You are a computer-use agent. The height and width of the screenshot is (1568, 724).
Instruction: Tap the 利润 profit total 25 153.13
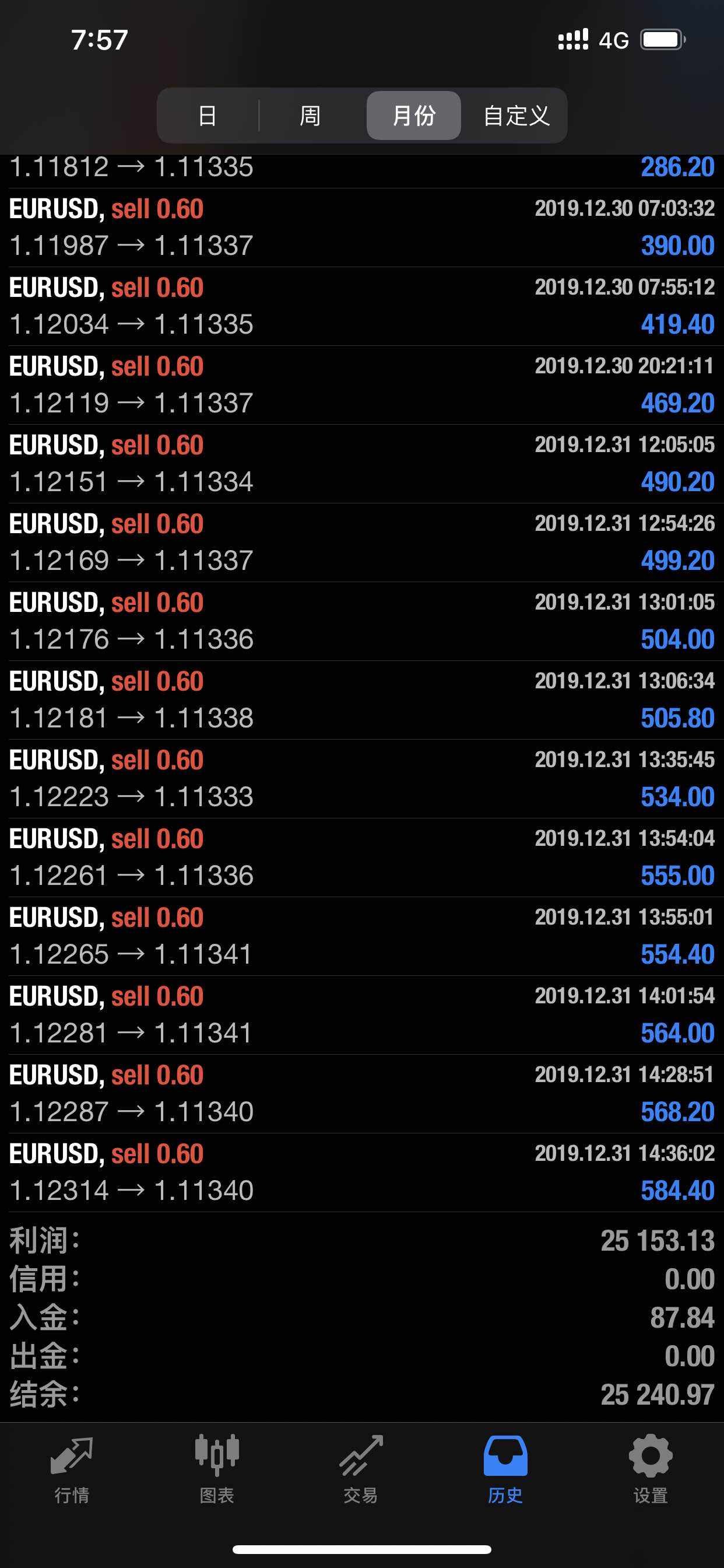coord(657,1241)
